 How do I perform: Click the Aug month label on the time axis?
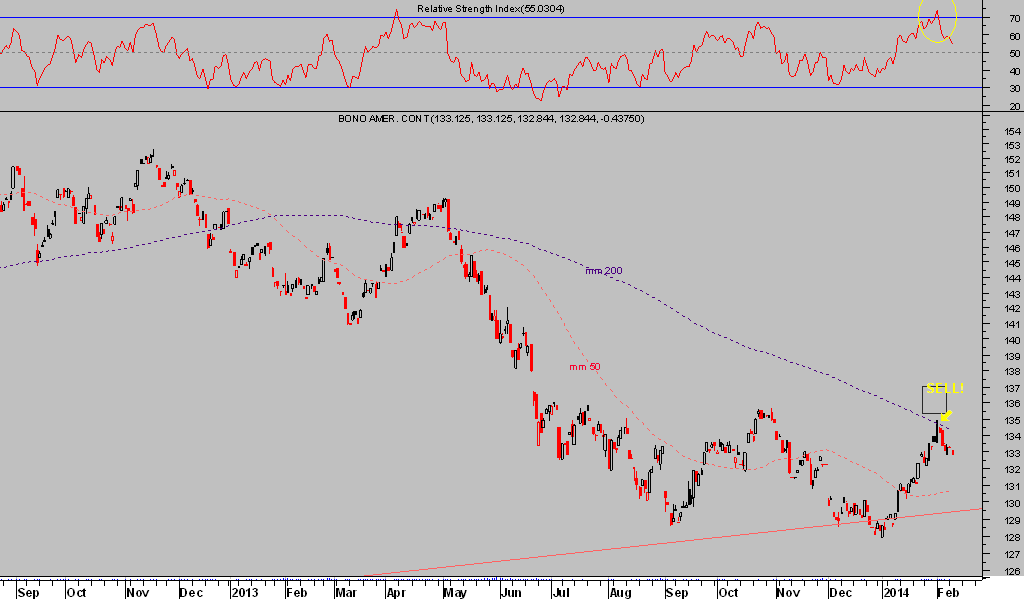[623, 592]
